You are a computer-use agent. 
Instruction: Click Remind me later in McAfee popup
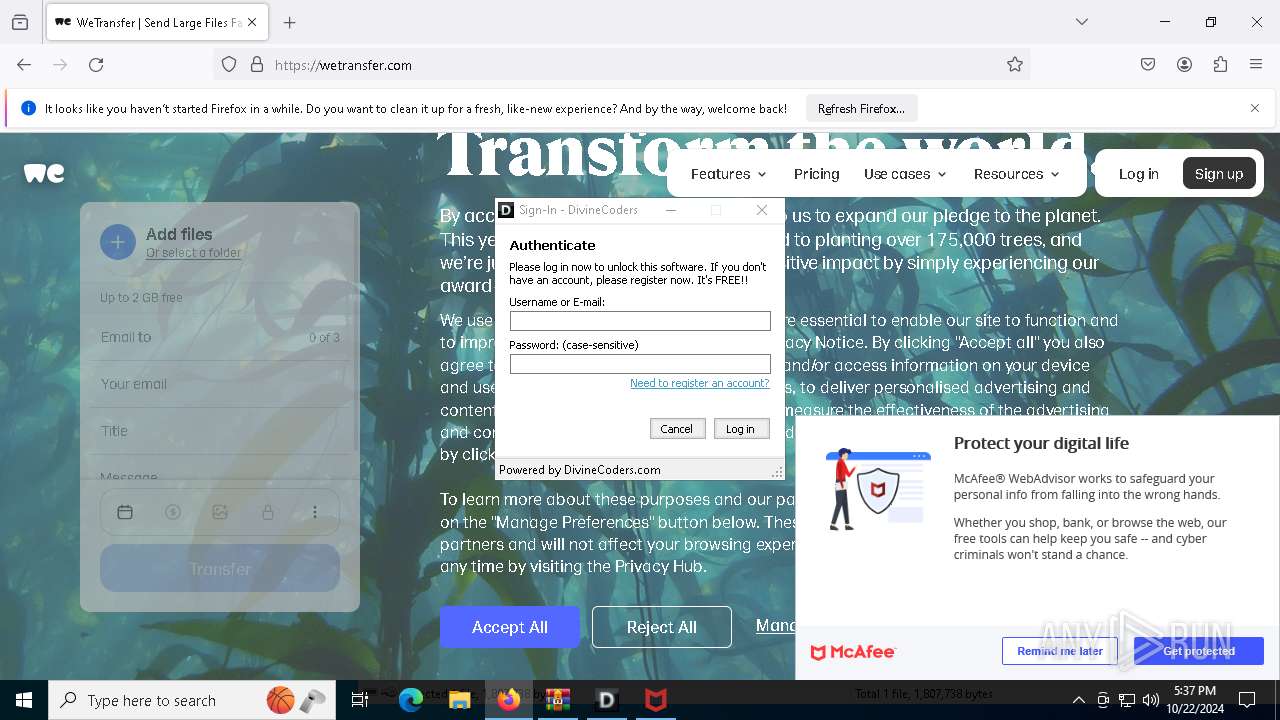[1060, 651]
